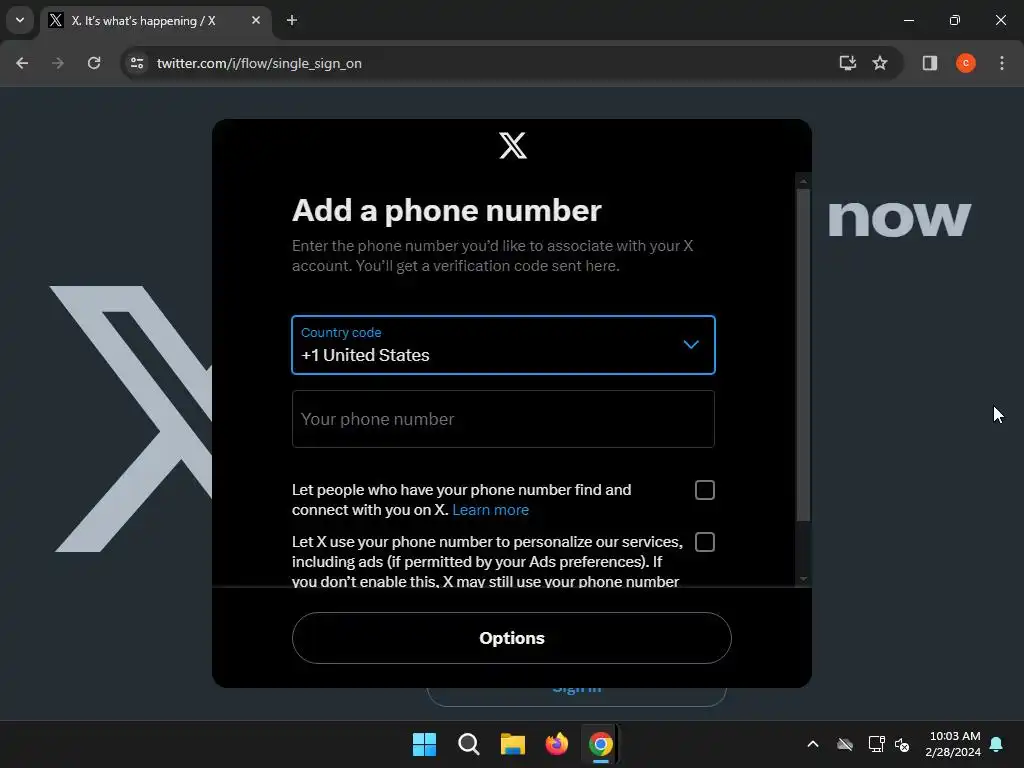Launch Firefox from taskbar
Image resolution: width=1024 pixels, height=768 pixels.
pyautogui.click(x=556, y=744)
